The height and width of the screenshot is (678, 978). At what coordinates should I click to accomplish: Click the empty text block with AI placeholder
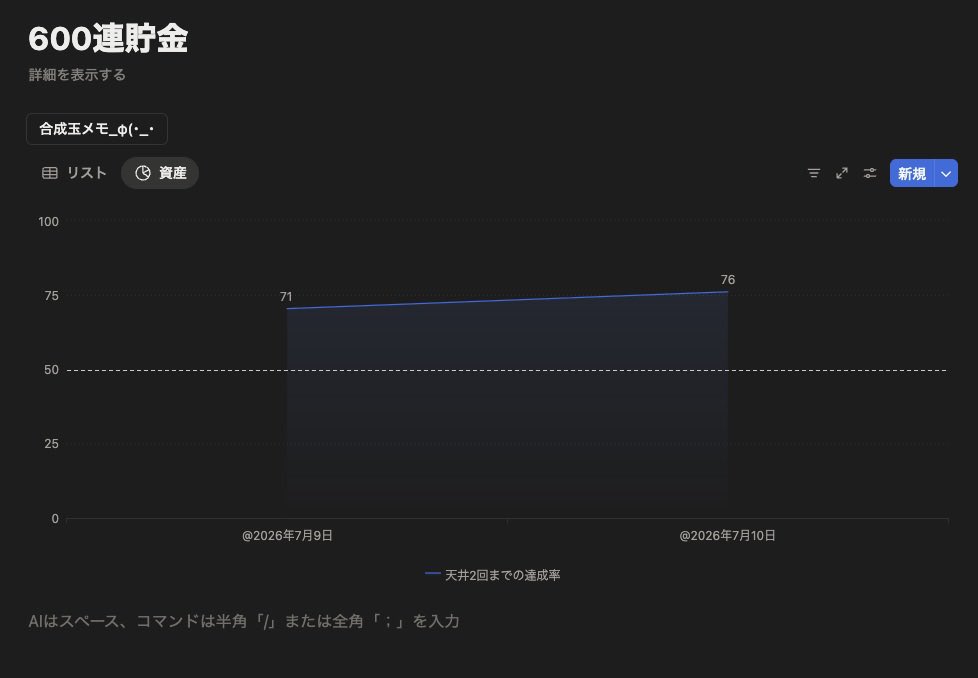[244, 621]
